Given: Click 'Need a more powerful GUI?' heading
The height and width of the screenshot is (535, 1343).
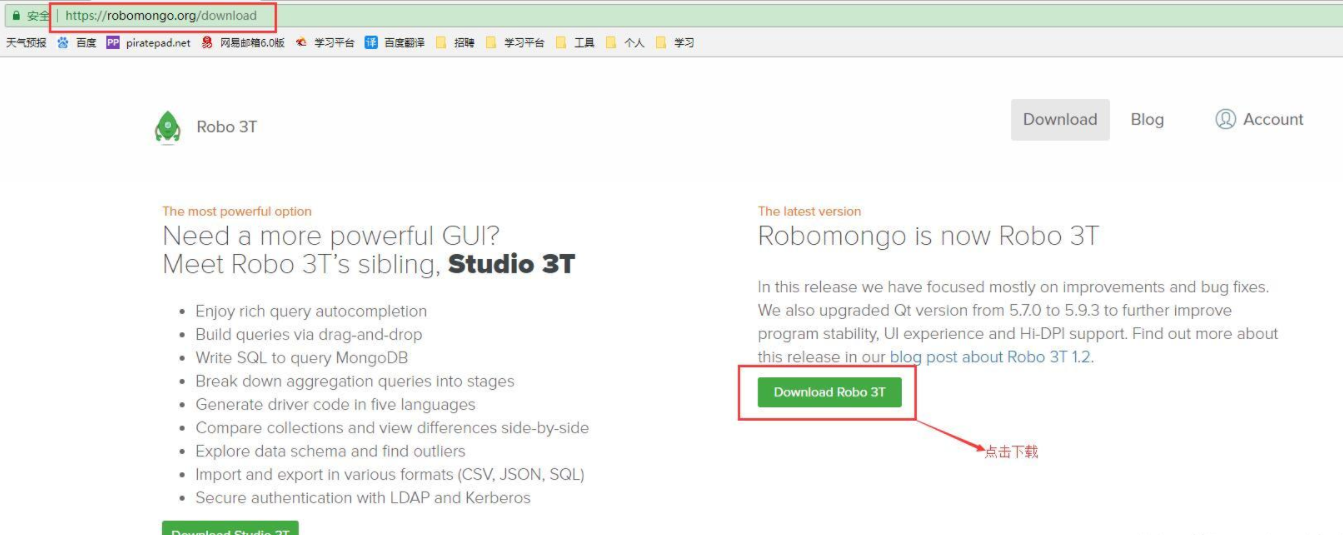Looking at the screenshot, I should coord(331,236).
